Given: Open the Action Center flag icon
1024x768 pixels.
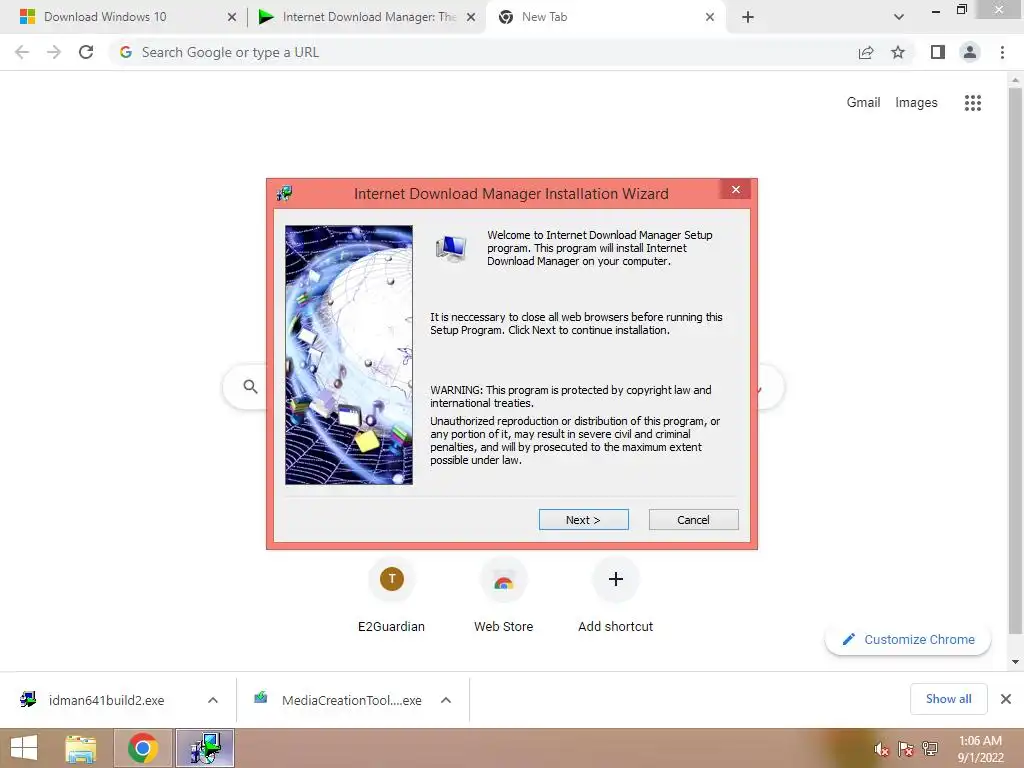Looking at the screenshot, I should click(906, 750).
